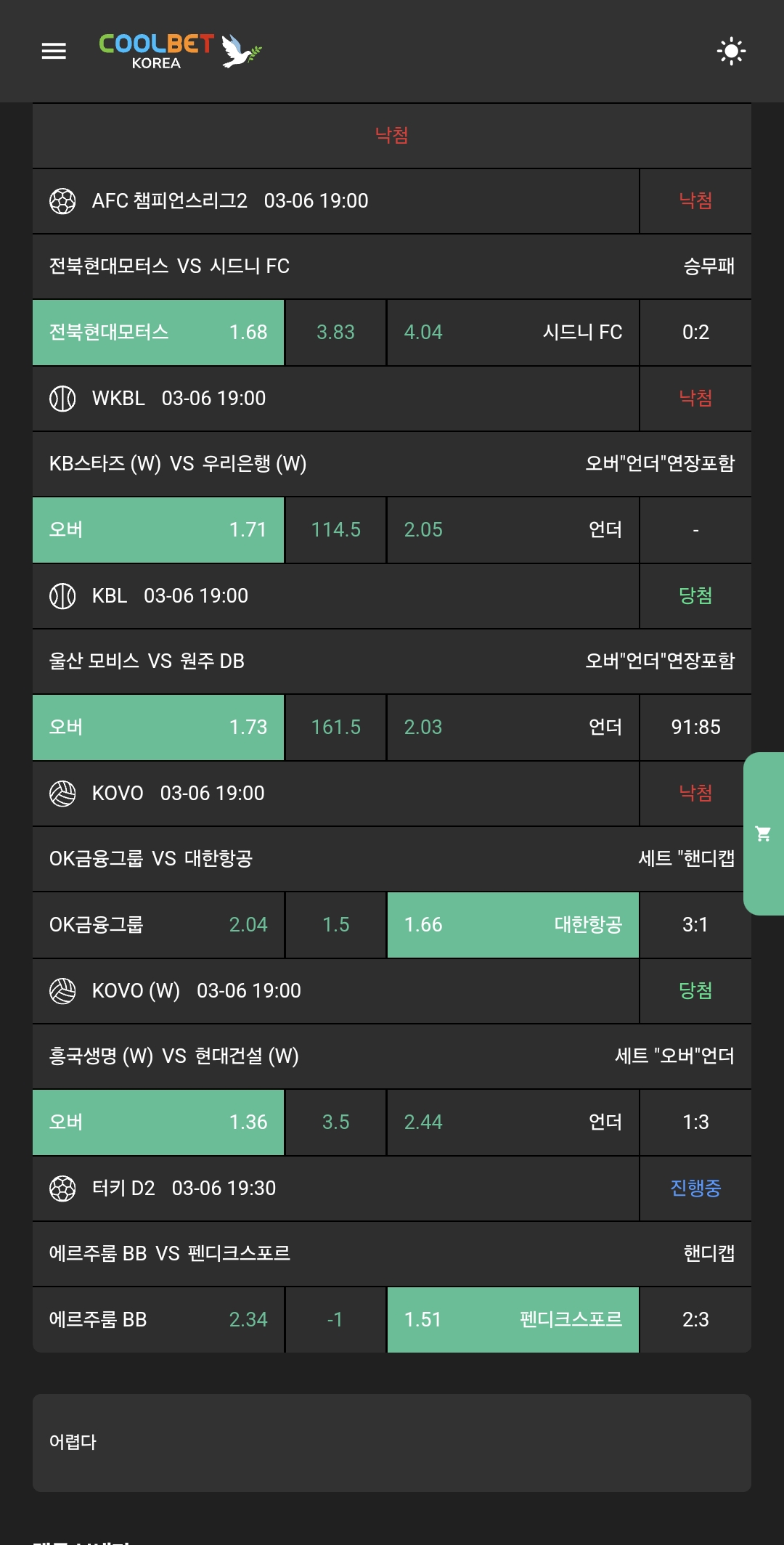Click the Coolbet Korea logo
This screenshot has width=784, height=1545.
click(x=179, y=51)
